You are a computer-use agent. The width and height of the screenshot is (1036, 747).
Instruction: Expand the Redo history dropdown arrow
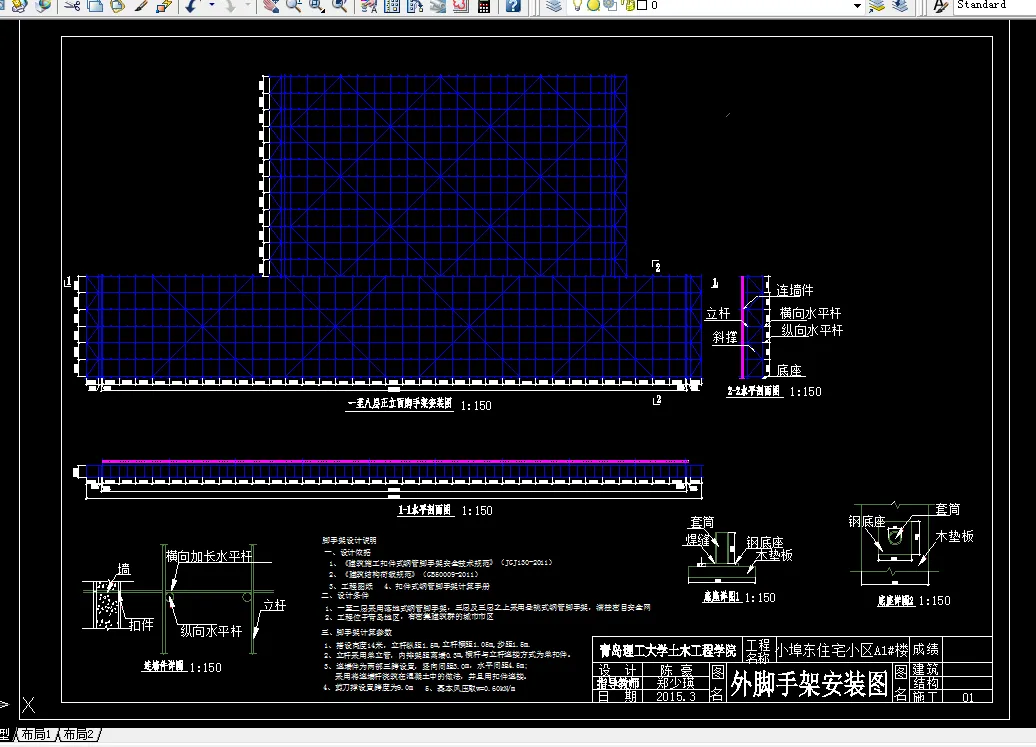[x=248, y=6]
